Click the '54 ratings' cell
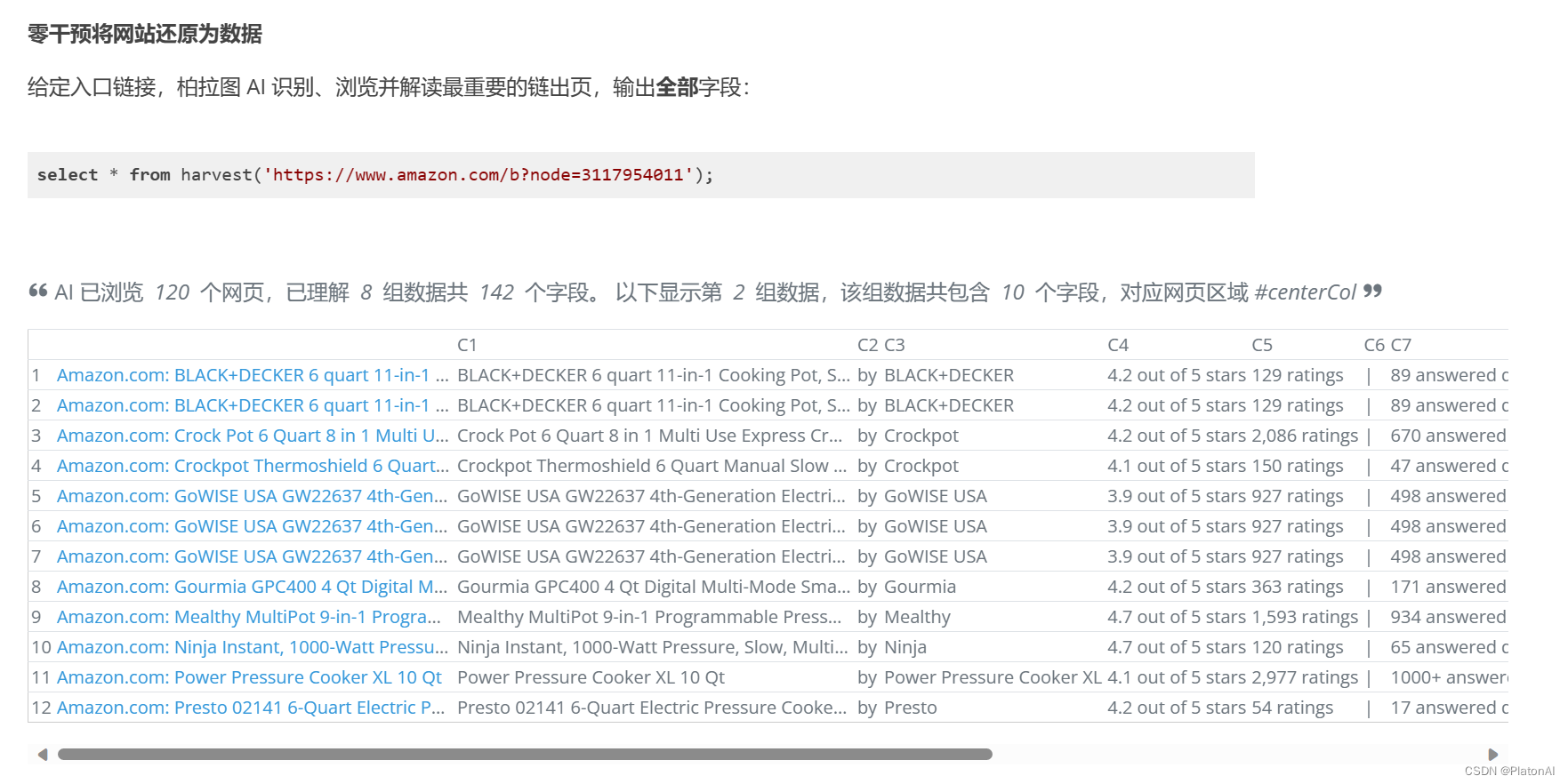The width and height of the screenshot is (1568, 784). 1292,708
